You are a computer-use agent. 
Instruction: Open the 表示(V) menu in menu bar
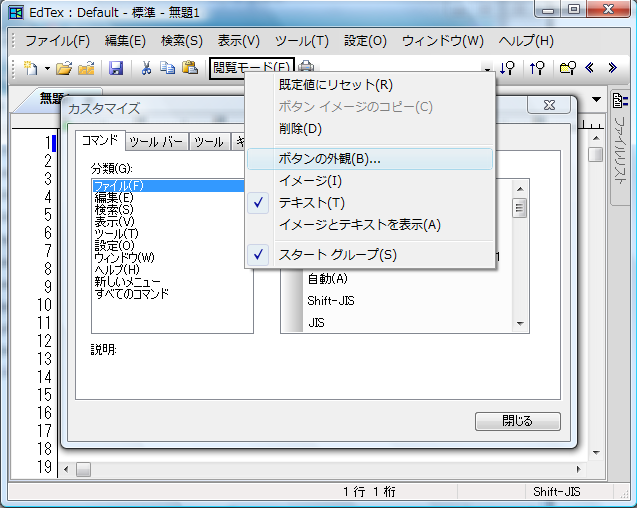click(238, 41)
